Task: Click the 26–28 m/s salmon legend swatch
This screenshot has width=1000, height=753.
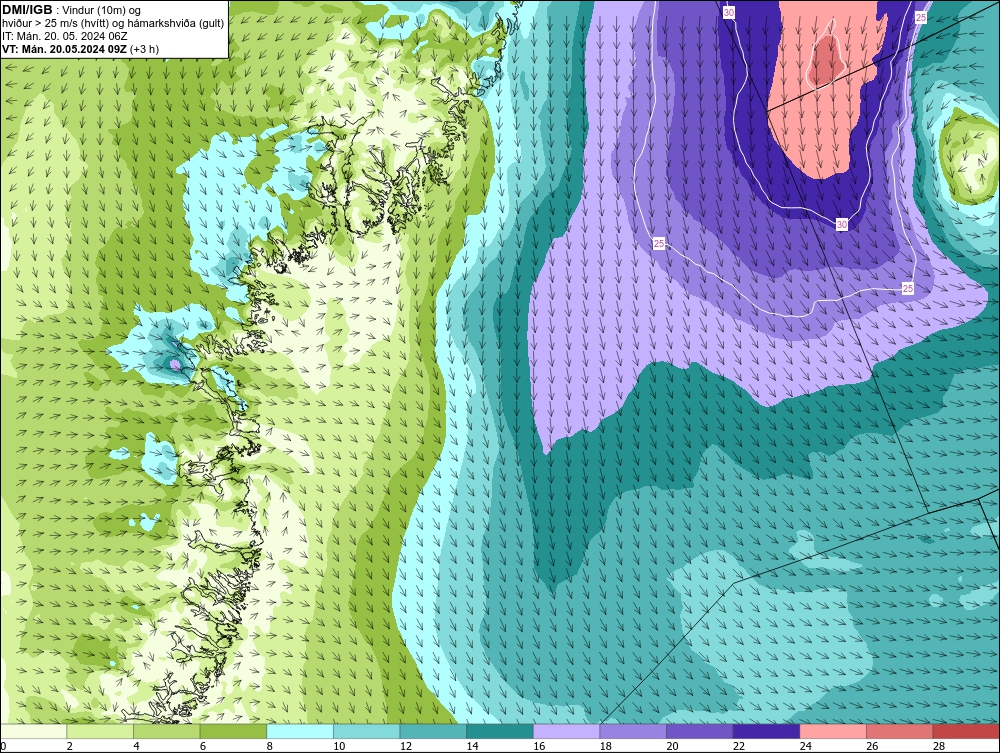Action: (900, 731)
